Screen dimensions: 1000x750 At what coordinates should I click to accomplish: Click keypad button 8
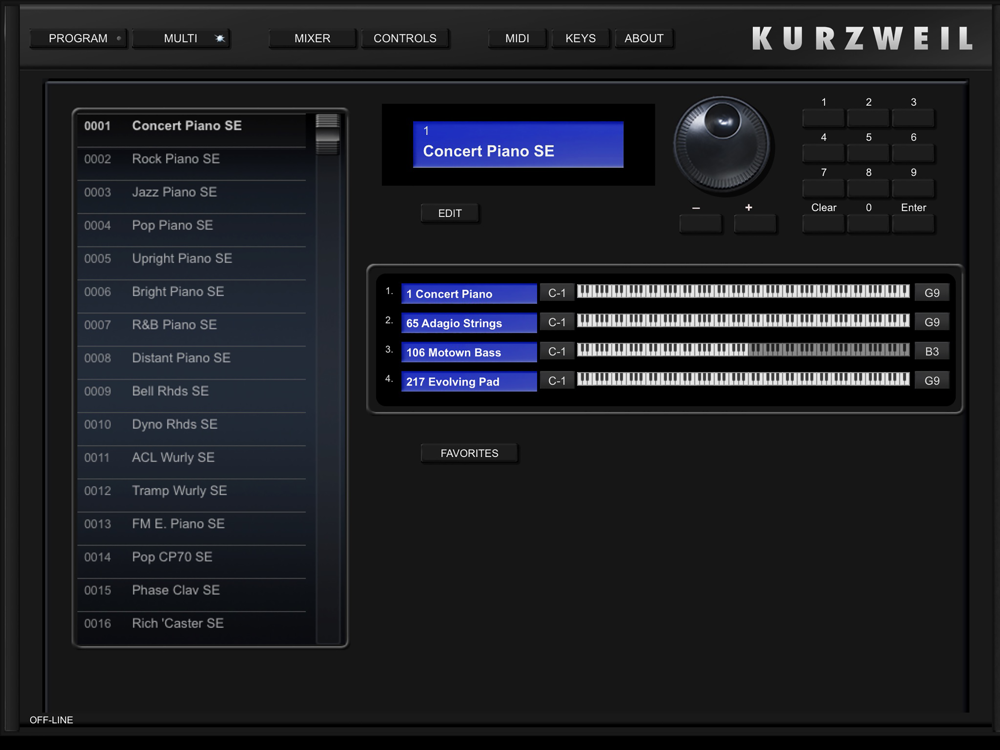pos(869,188)
